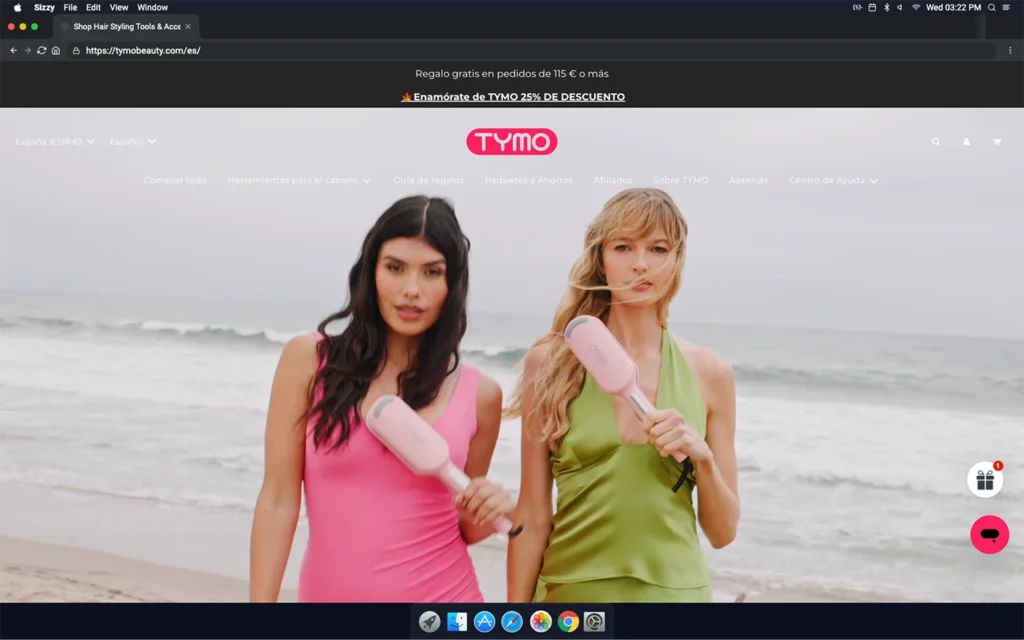Open the Guía de regalos page

428,181
